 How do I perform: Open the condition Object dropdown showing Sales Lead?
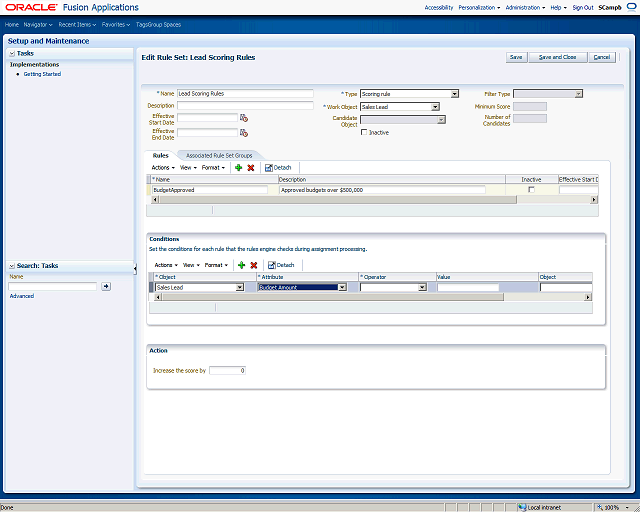point(240,287)
